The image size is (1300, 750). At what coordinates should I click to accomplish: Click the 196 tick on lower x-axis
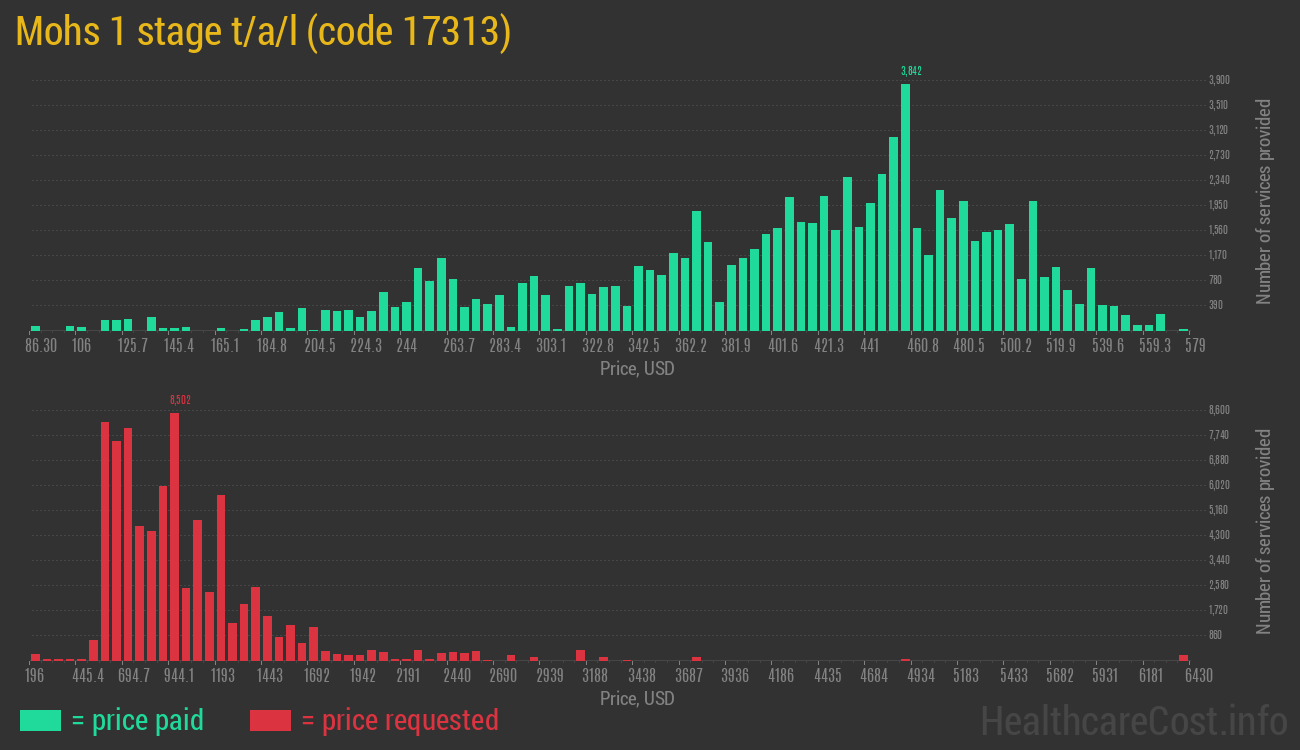tap(35, 675)
